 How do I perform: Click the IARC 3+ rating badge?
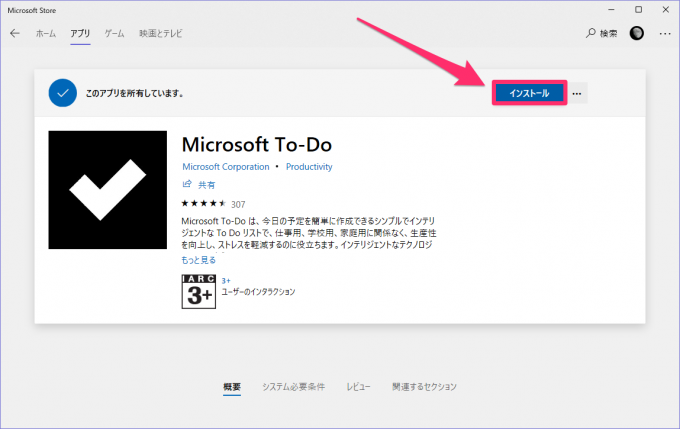(199, 291)
